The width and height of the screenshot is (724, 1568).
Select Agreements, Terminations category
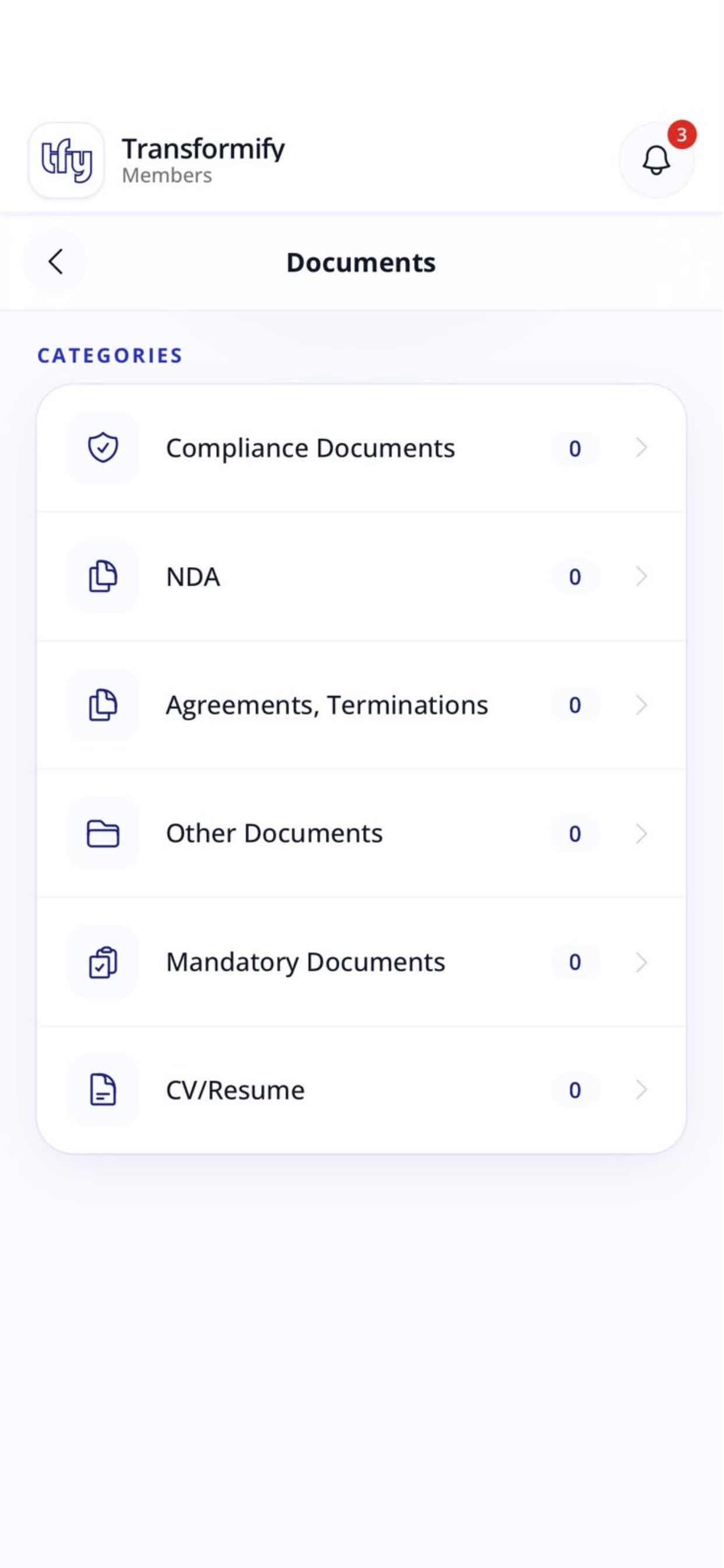point(361,705)
